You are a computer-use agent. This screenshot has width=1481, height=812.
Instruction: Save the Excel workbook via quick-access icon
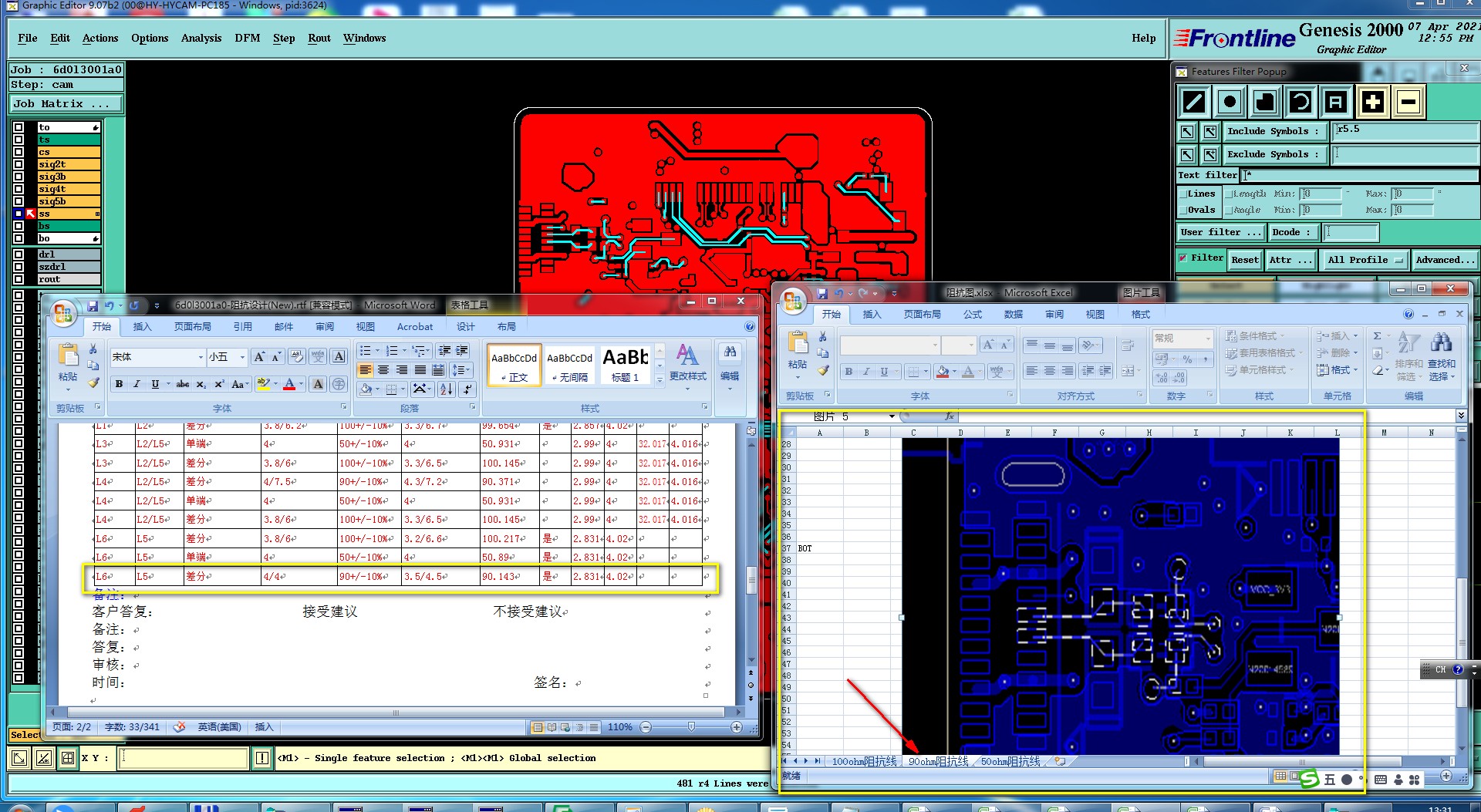(822, 294)
